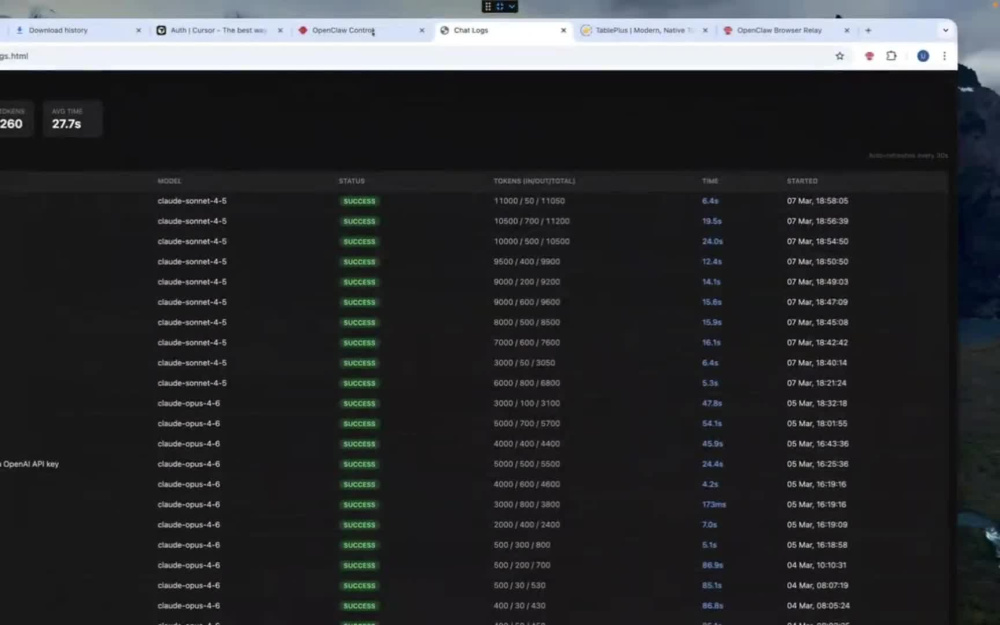Viewport: 1000px width, 625px height.
Task: Open the Chrome profile avatar
Action: (x=922, y=56)
